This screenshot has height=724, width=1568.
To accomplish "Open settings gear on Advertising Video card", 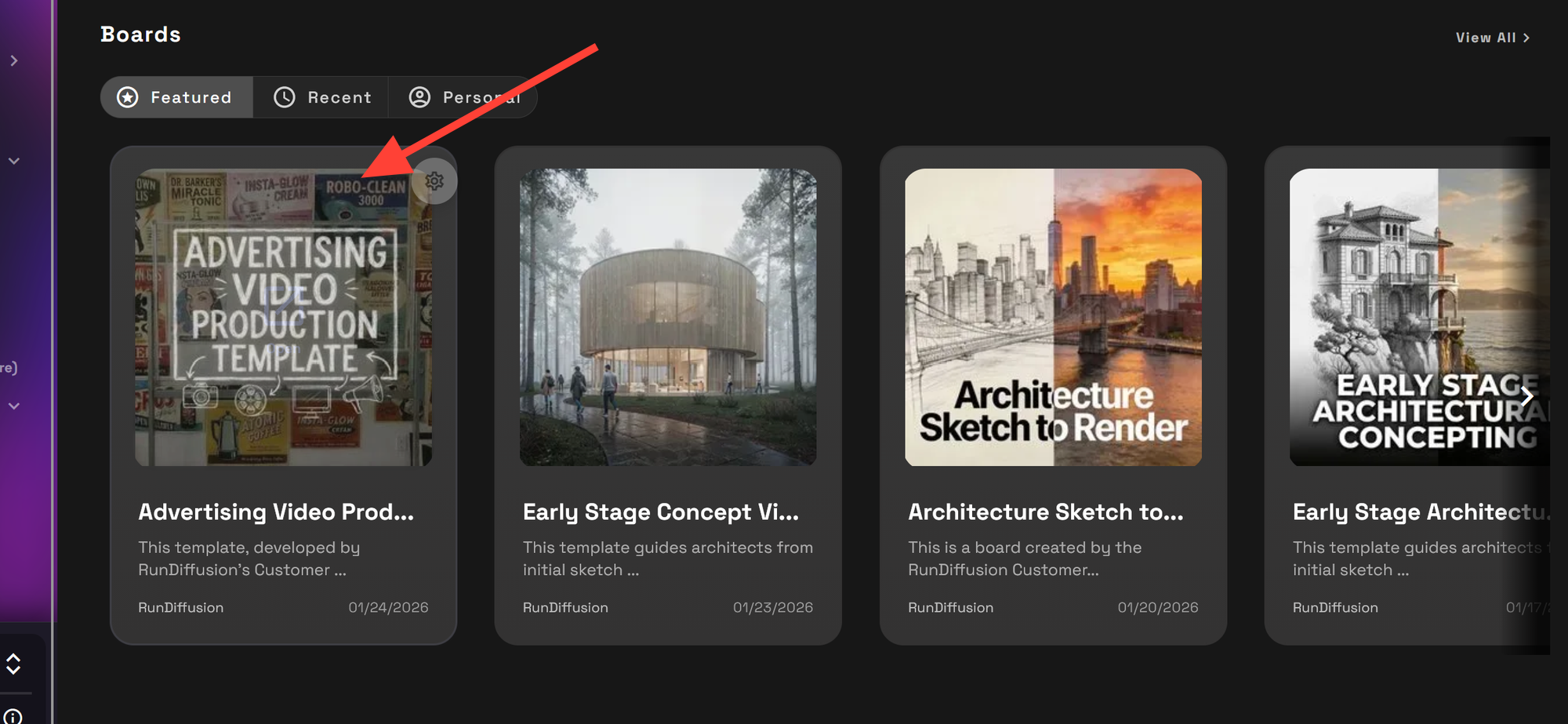I will [x=434, y=181].
